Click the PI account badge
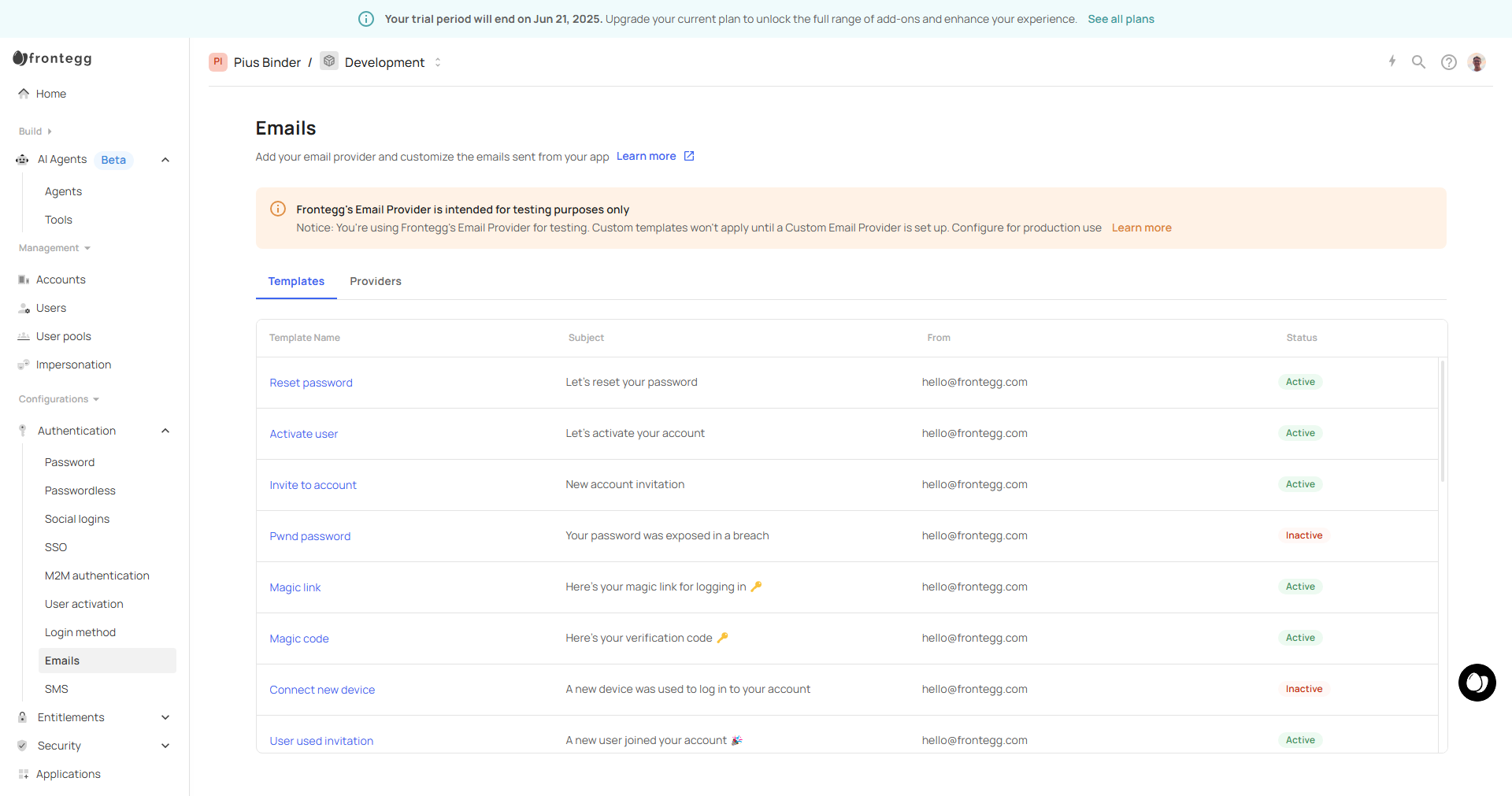 click(x=218, y=62)
